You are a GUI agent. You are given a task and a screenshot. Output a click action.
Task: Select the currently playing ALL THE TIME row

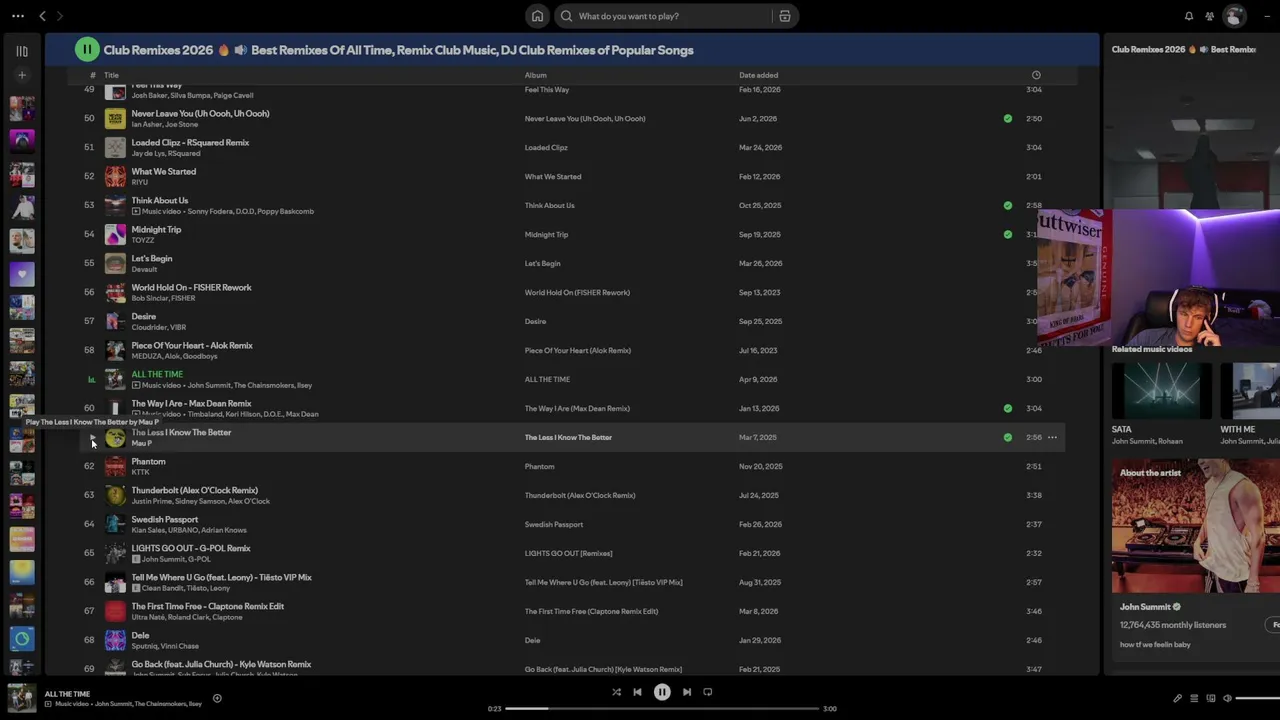click(x=570, y=379)
